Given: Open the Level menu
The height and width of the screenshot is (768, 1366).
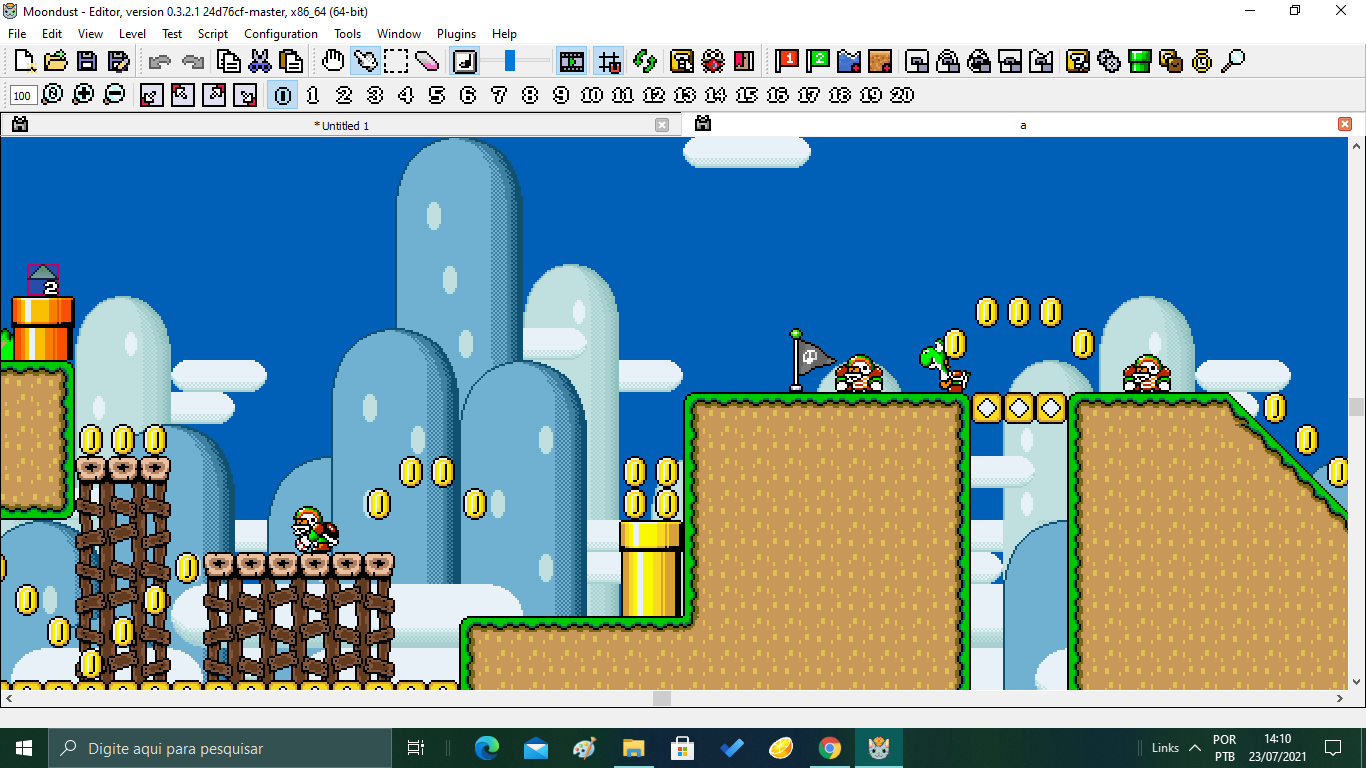Looking at the screenshot, I should tap(132, 33).
